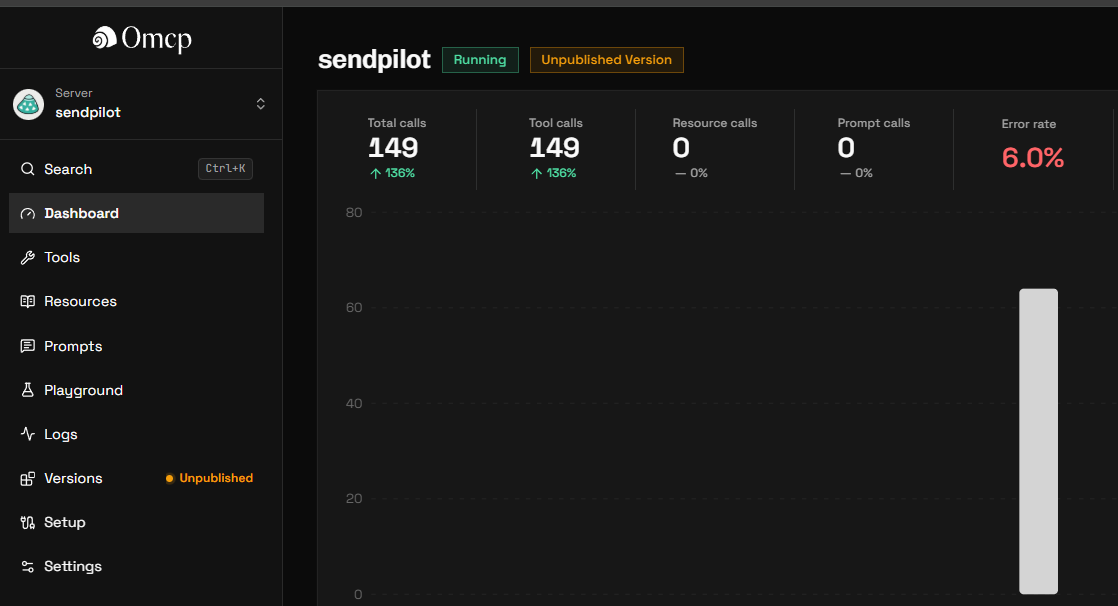Click the 20 y-axis label
This screenshot has height=606, width=1118.
(x=354, y=498)
